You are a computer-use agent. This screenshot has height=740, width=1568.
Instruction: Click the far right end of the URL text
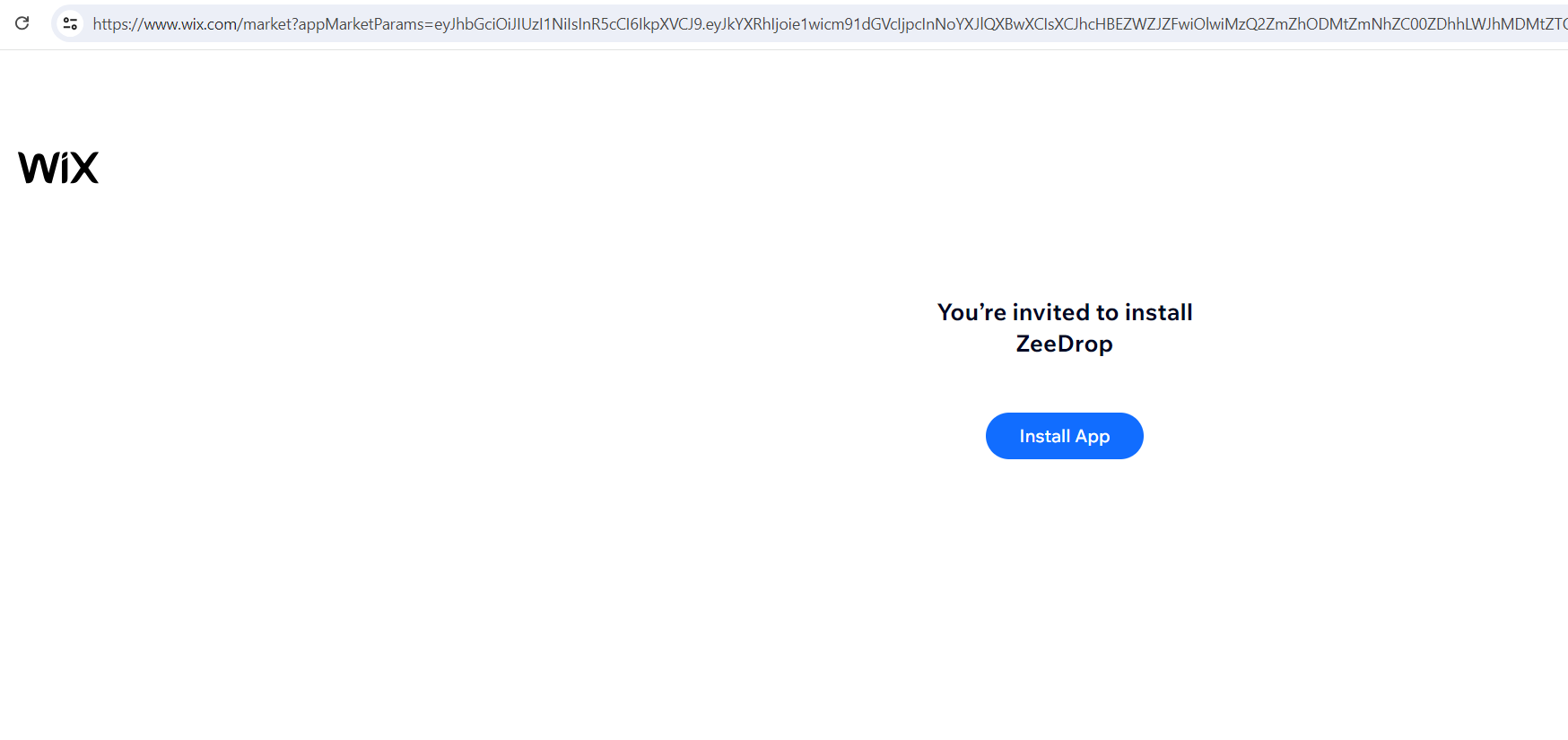[1561, 24]
